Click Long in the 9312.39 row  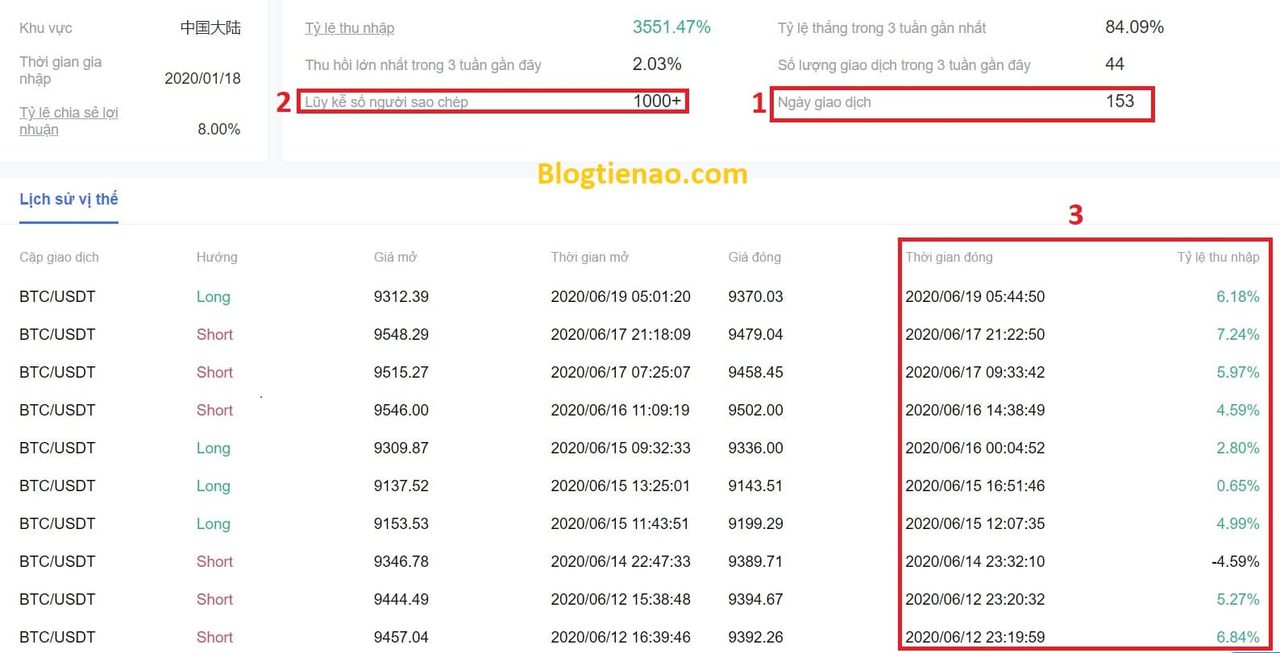pyautogui.click(x=213, y=297)
